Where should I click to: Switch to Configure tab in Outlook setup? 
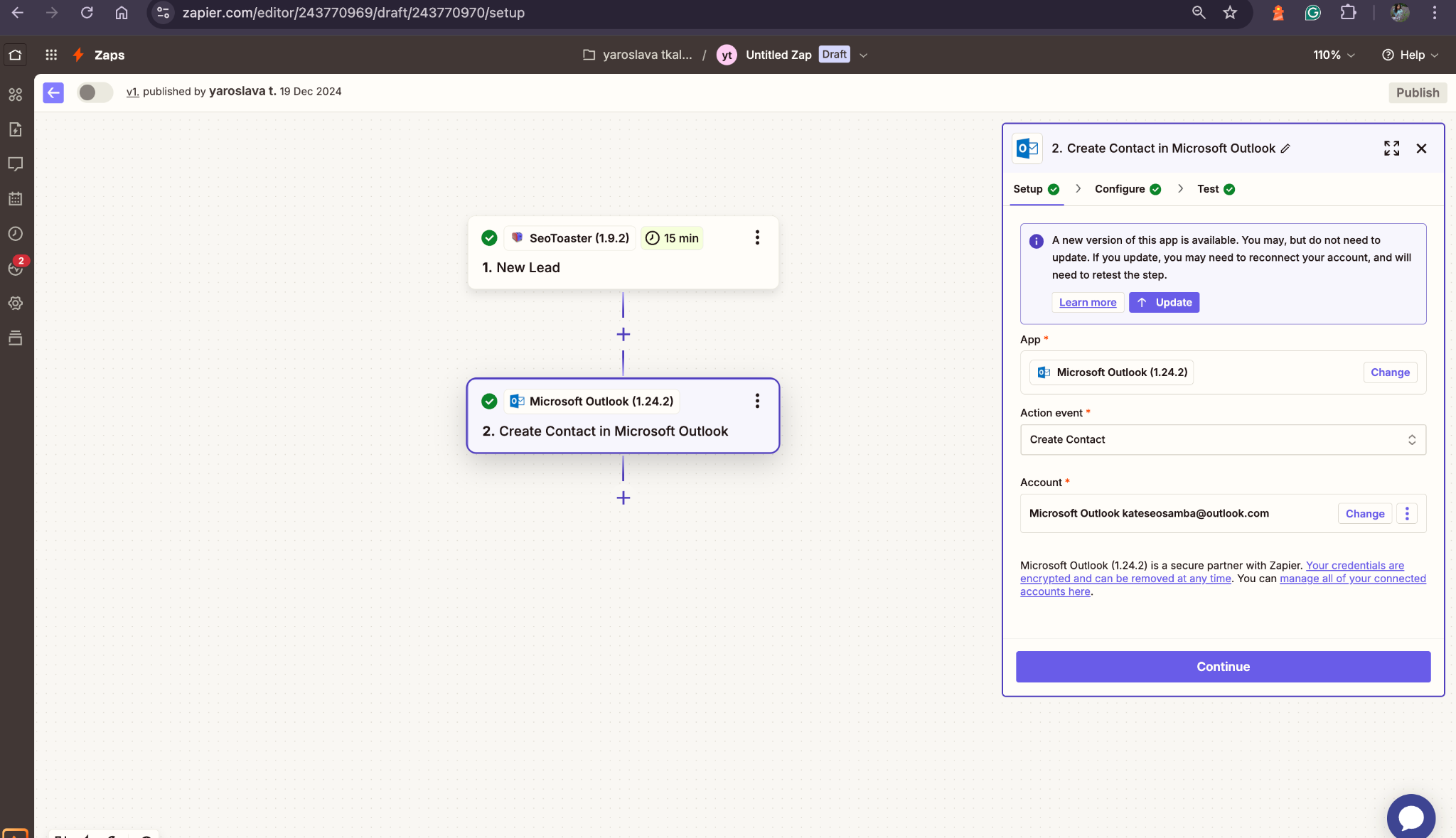click(x=1120, y=189)
